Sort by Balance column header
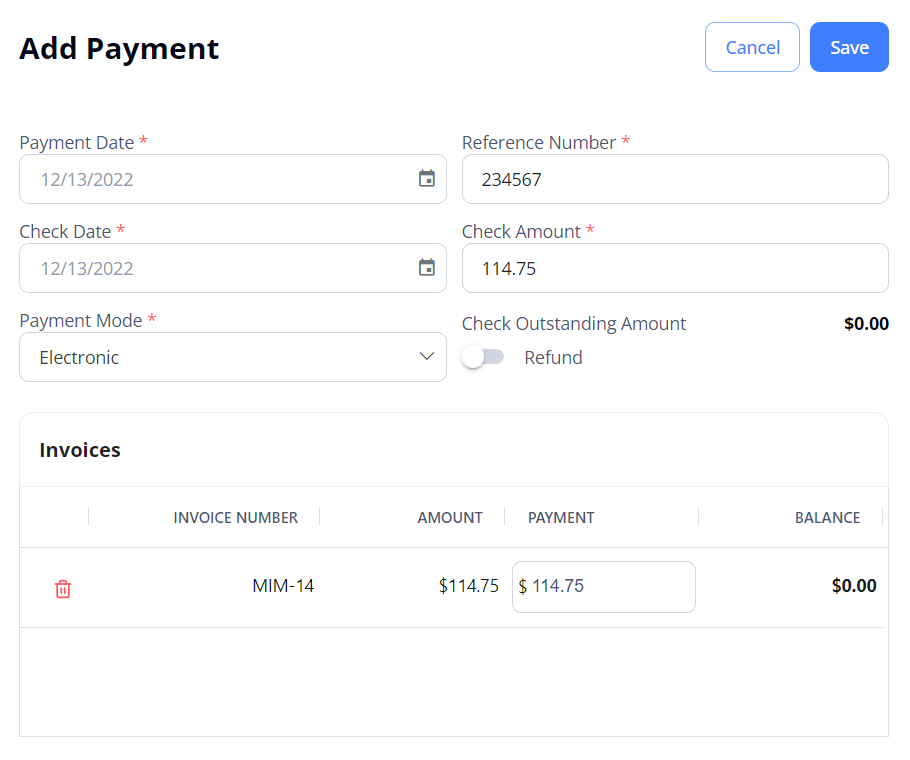 (x=827, y=517)
